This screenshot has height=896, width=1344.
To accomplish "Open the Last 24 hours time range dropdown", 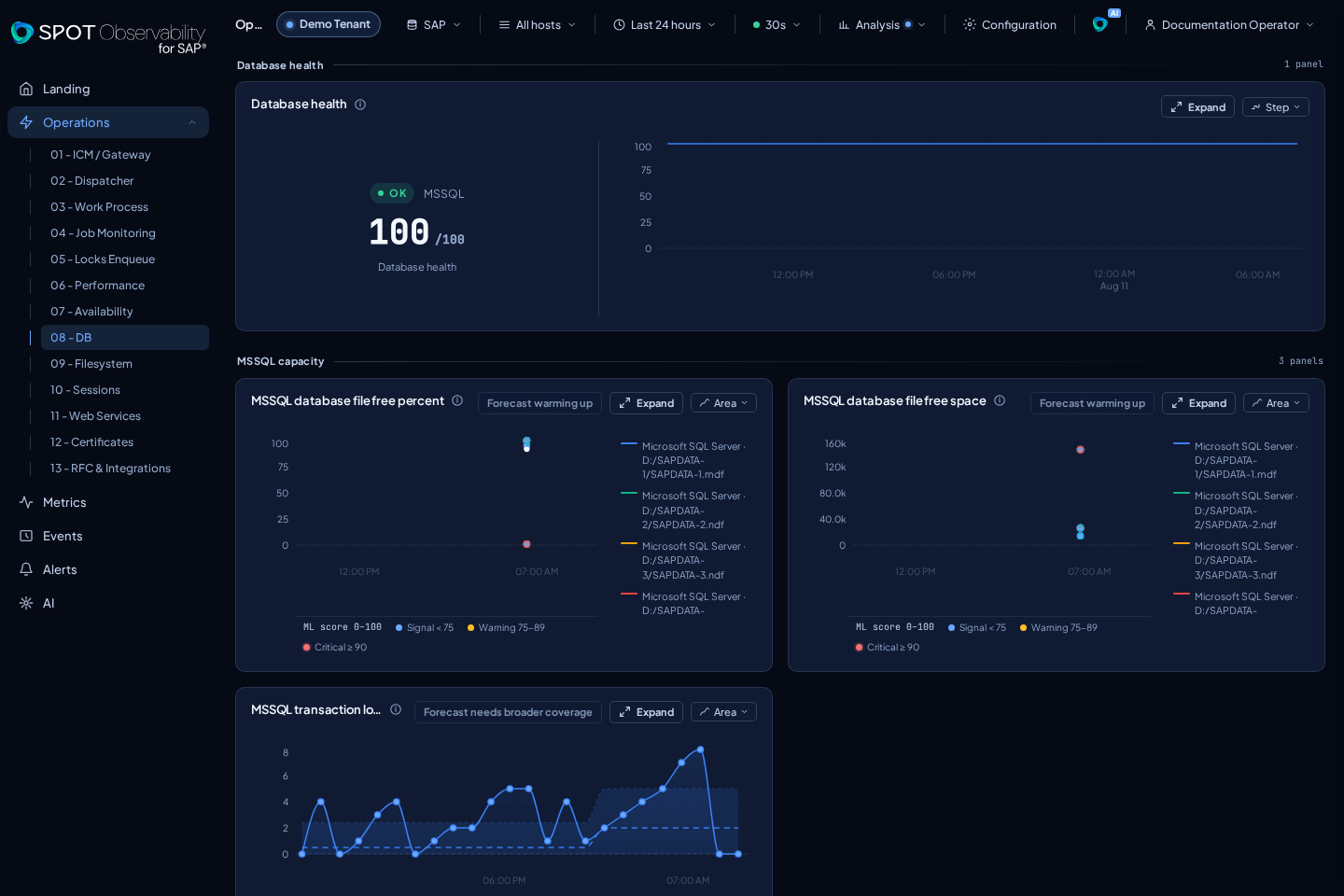I will (665, 24).
